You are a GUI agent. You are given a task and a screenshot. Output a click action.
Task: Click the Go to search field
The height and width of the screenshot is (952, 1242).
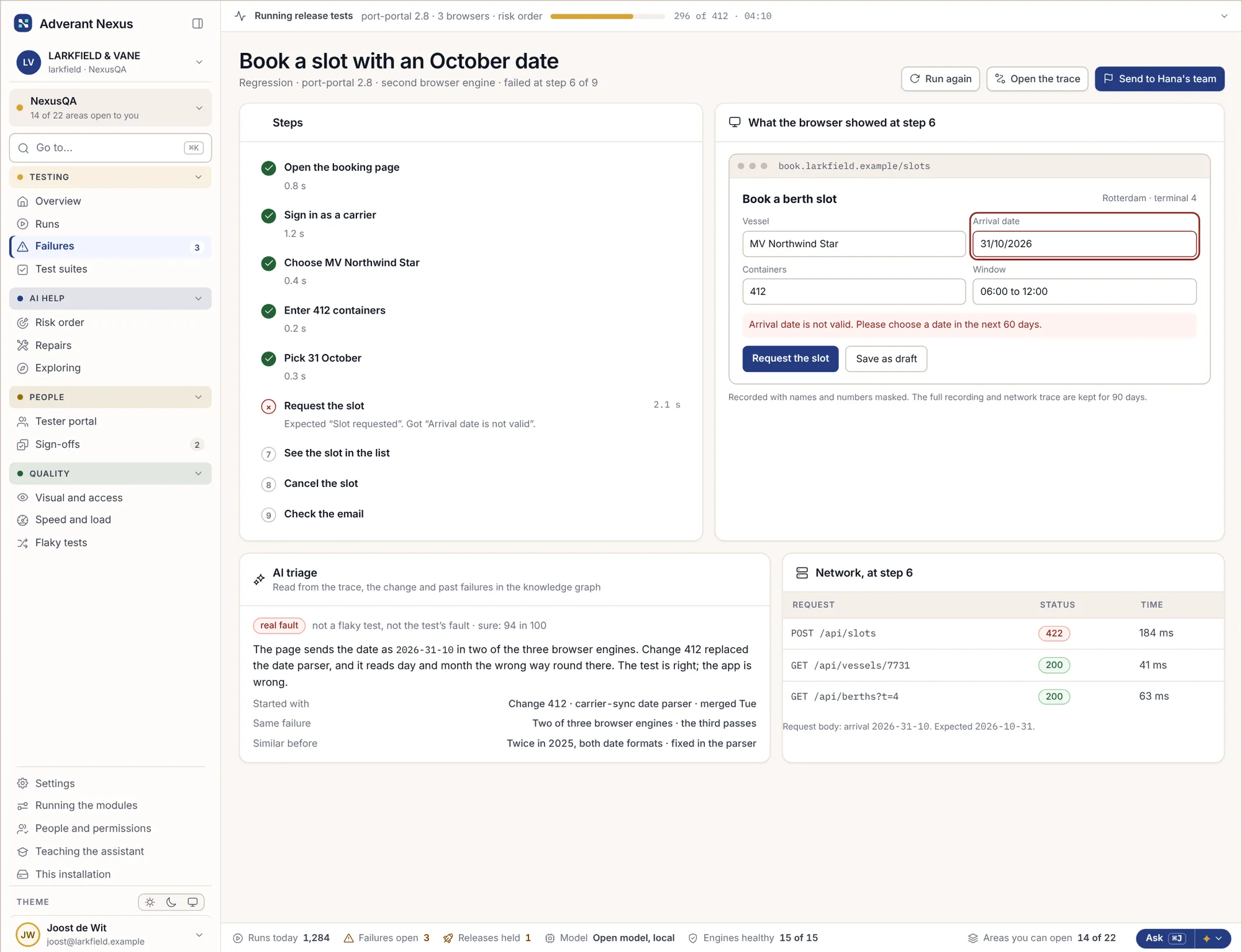(111, 148)
